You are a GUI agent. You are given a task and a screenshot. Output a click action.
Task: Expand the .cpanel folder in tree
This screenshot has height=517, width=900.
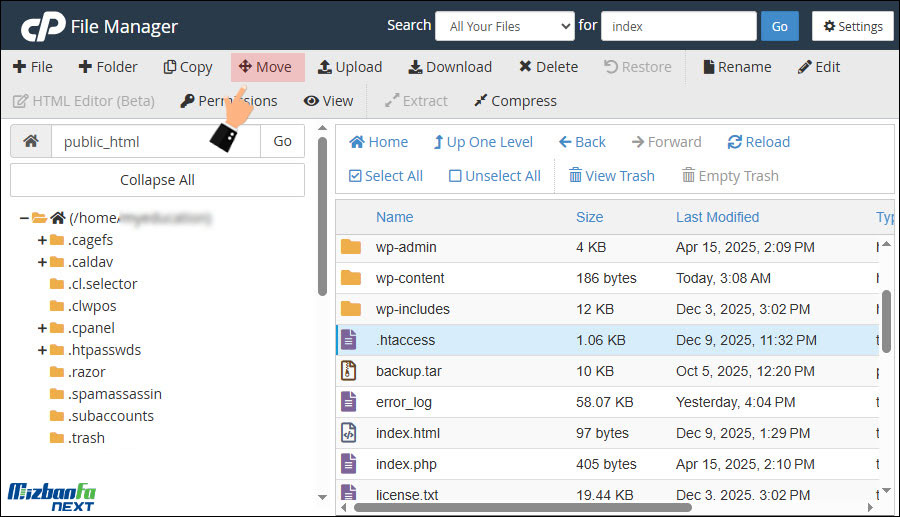[42, 328]
